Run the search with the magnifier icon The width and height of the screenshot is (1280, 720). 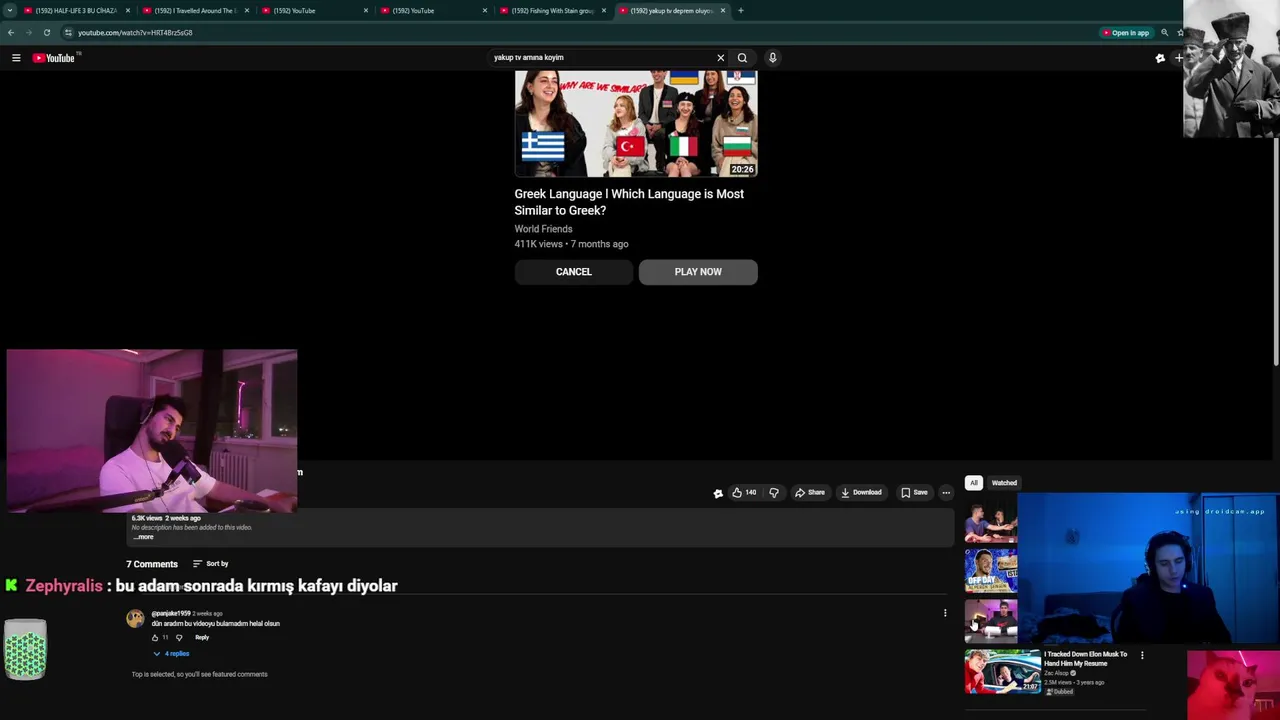pos(742,58)
